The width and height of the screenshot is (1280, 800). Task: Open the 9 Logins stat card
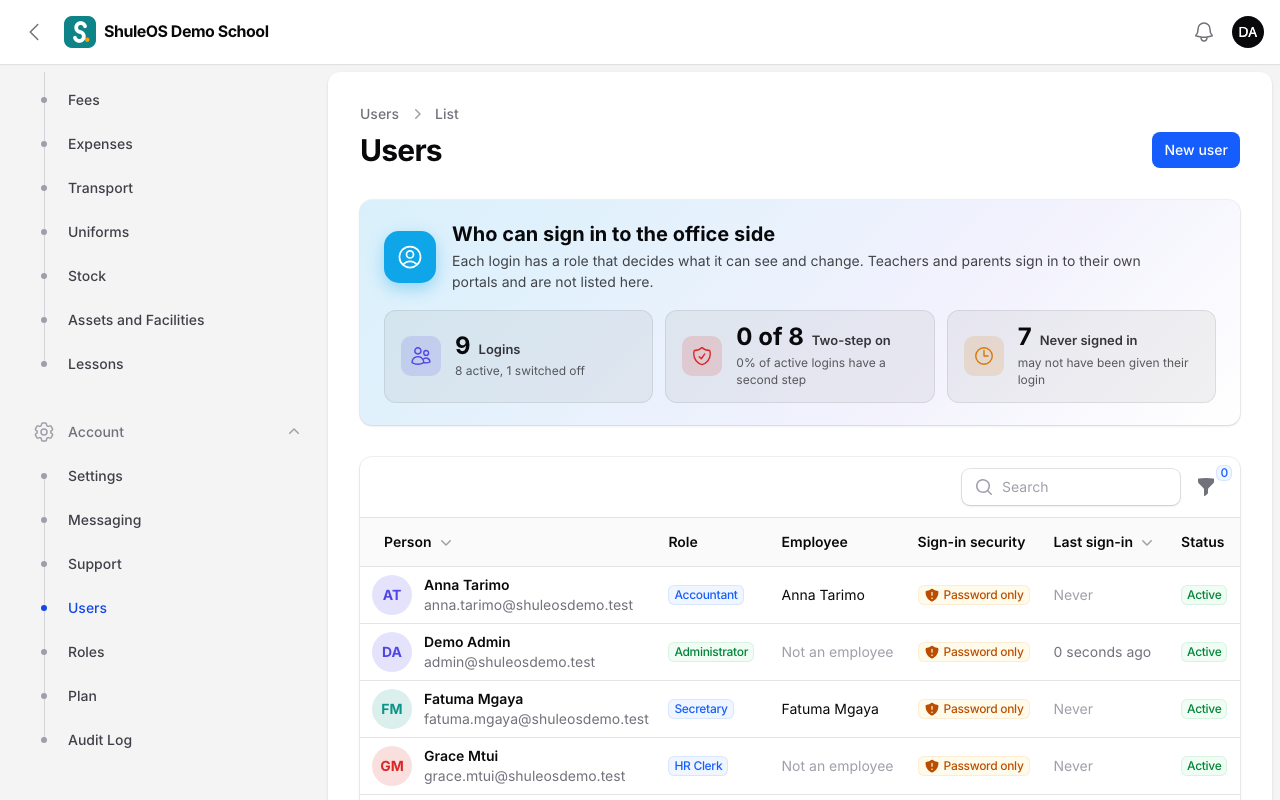pos(518,356)
